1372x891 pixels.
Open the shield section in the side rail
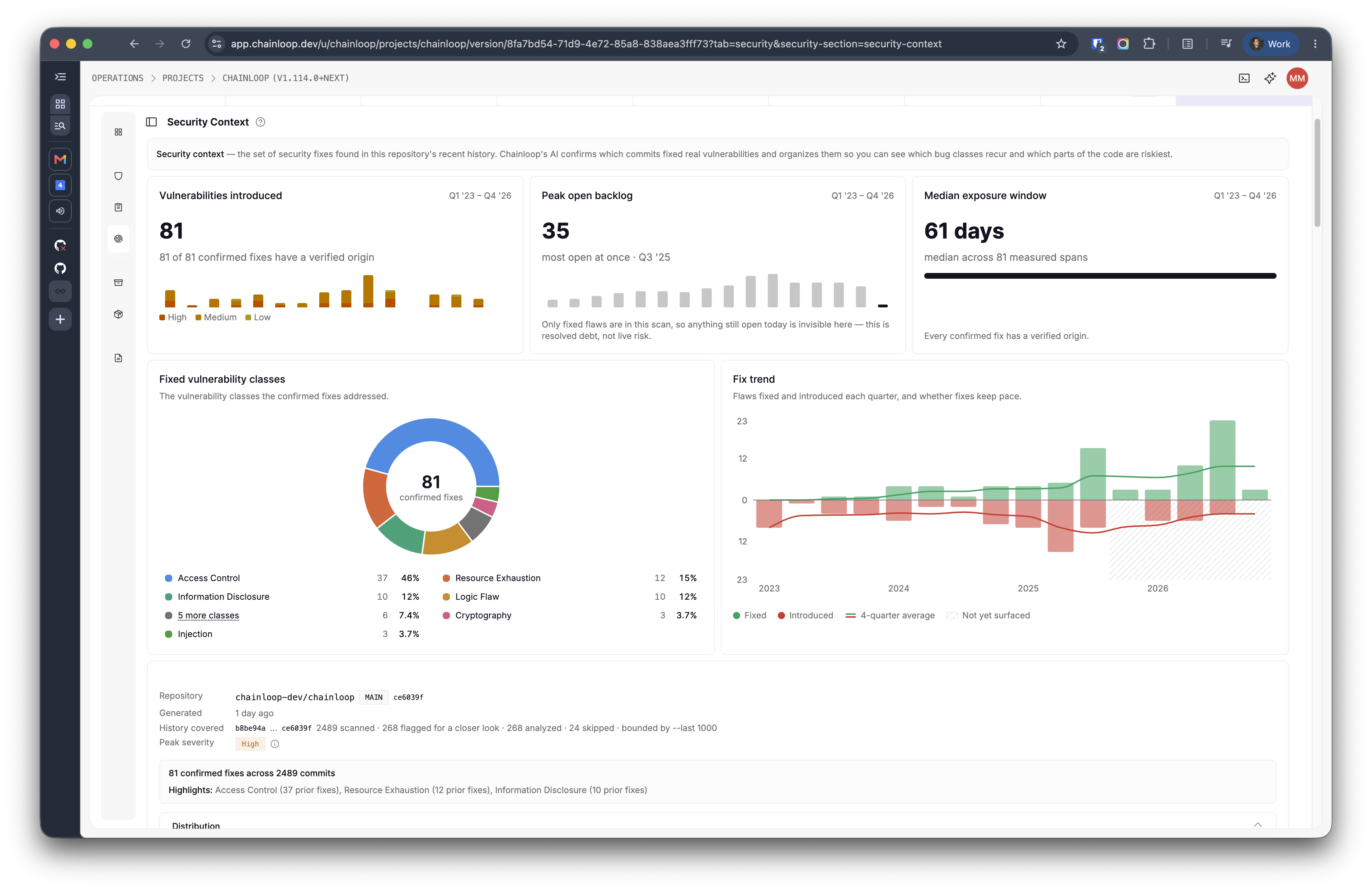pos(118,176)
